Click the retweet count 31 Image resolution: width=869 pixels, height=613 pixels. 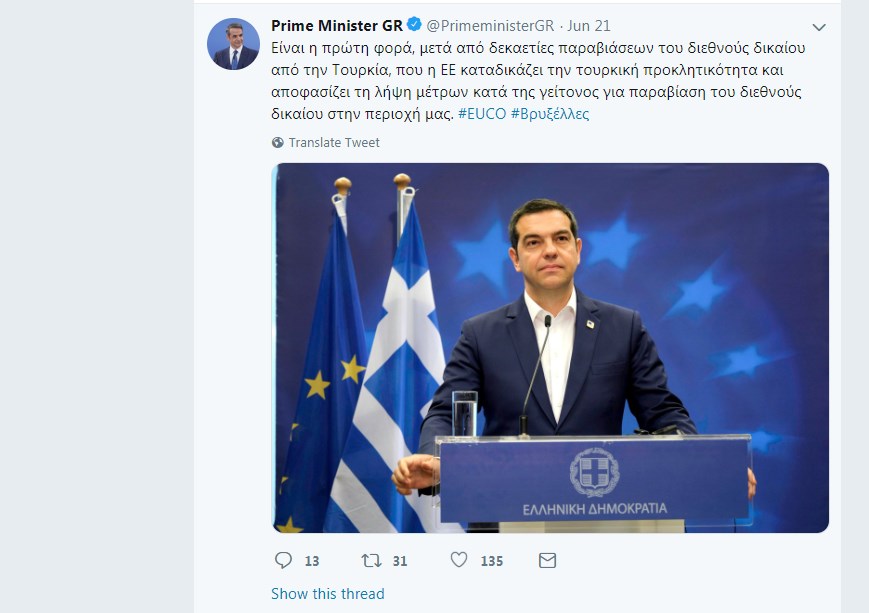(x=400, y=561)
